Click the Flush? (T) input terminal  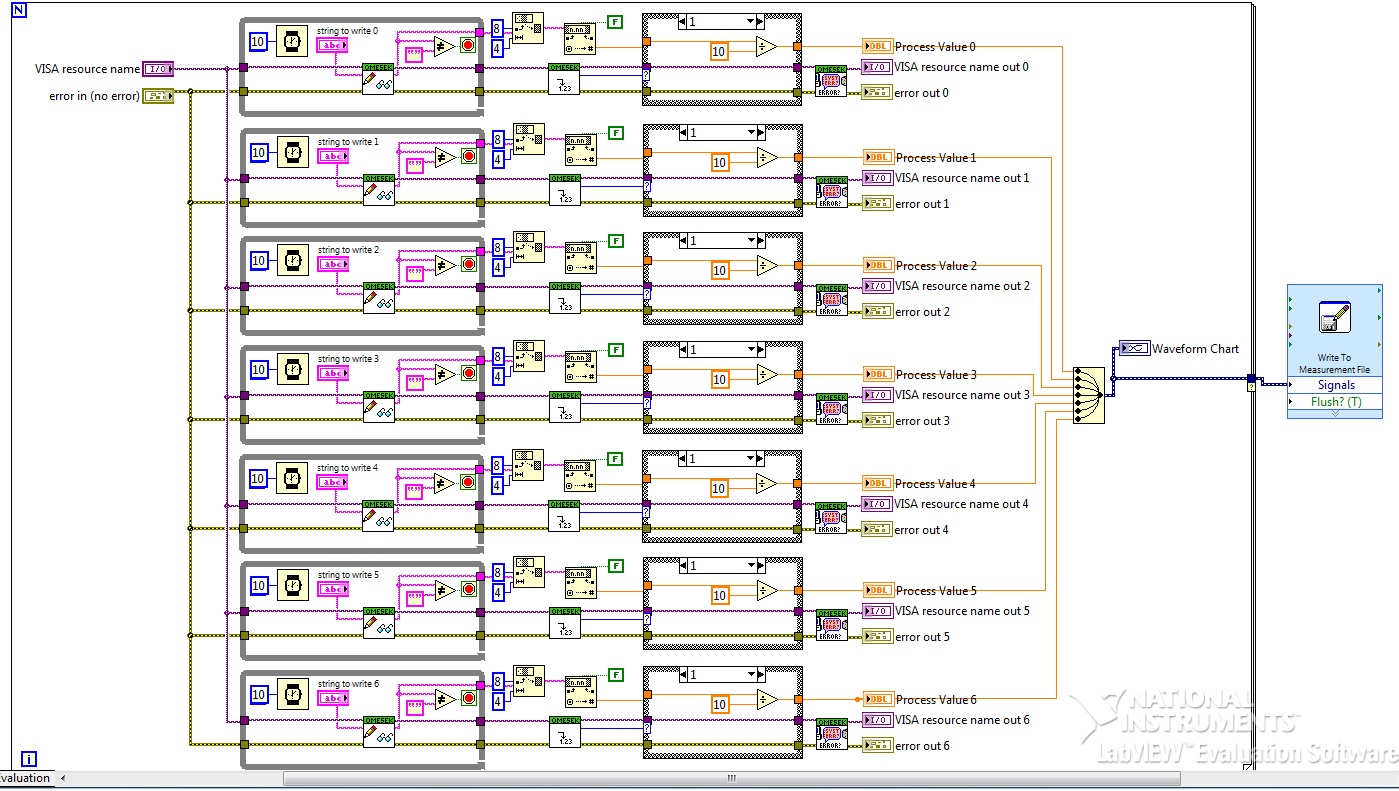[x=1335, y=402]
